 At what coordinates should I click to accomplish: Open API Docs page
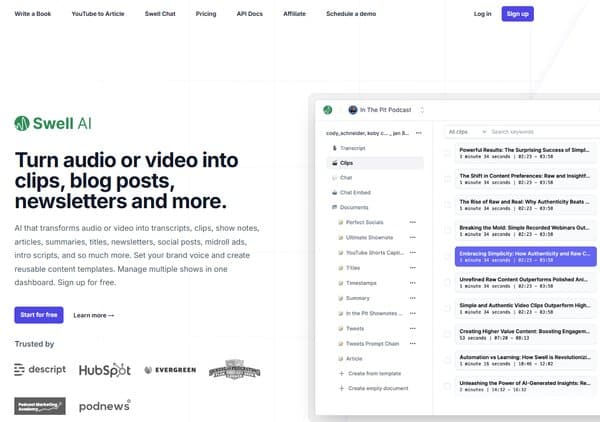pyautogui.click(x=249, y=14)
